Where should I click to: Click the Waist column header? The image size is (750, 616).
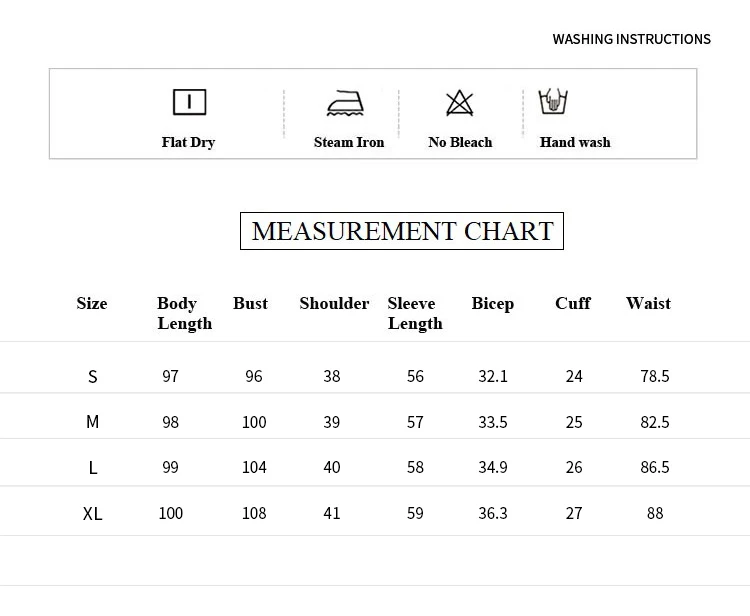(649, 303)
